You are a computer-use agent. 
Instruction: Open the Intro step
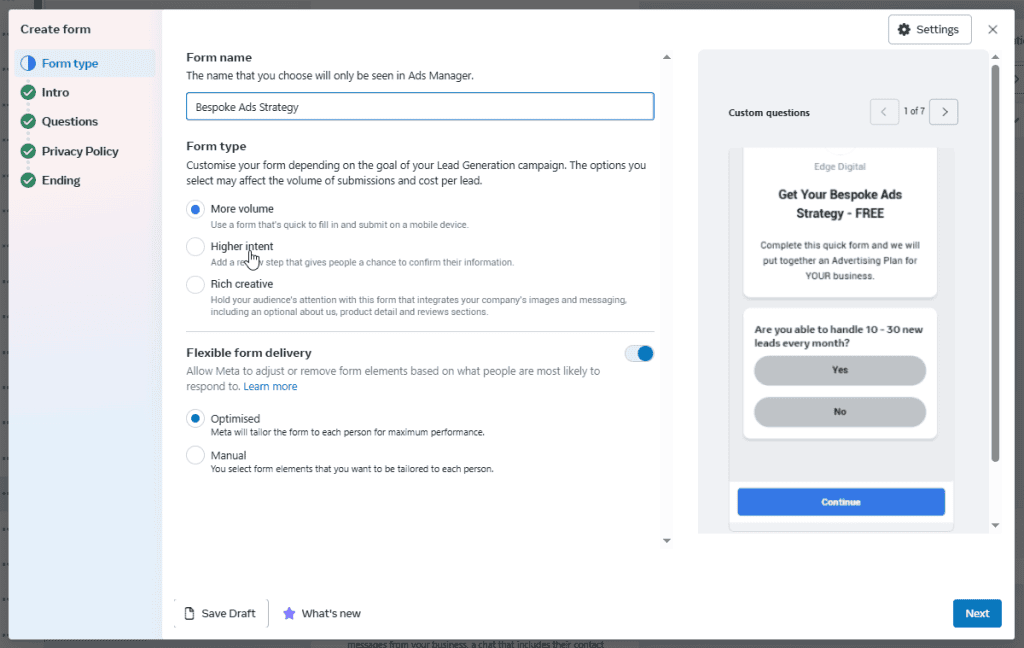point(55,92)
